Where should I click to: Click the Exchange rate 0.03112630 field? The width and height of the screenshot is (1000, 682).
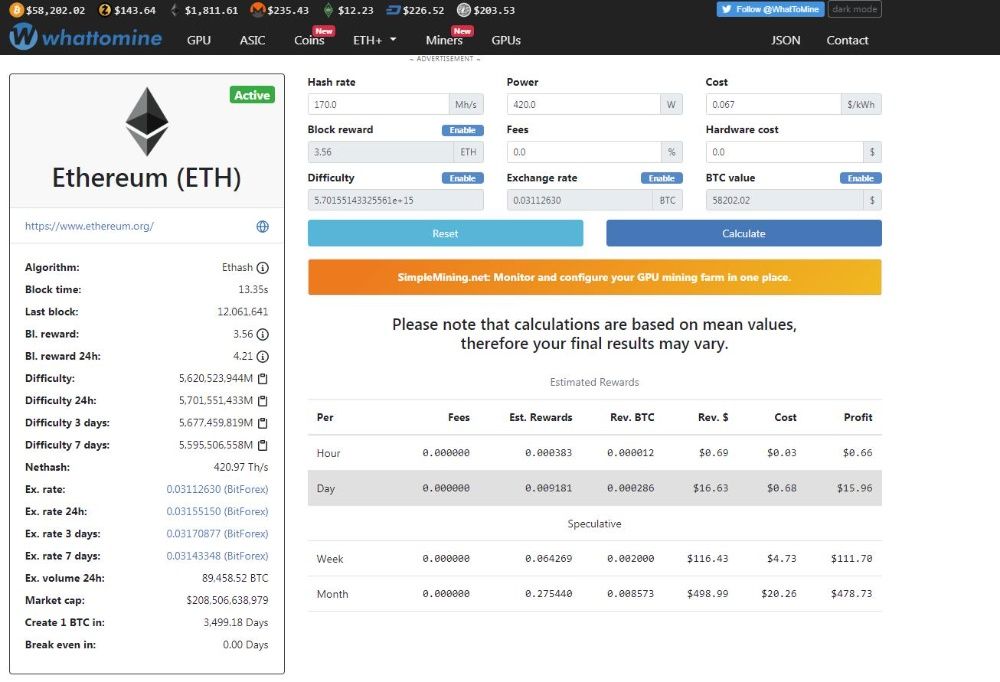[x=580, y=200]
